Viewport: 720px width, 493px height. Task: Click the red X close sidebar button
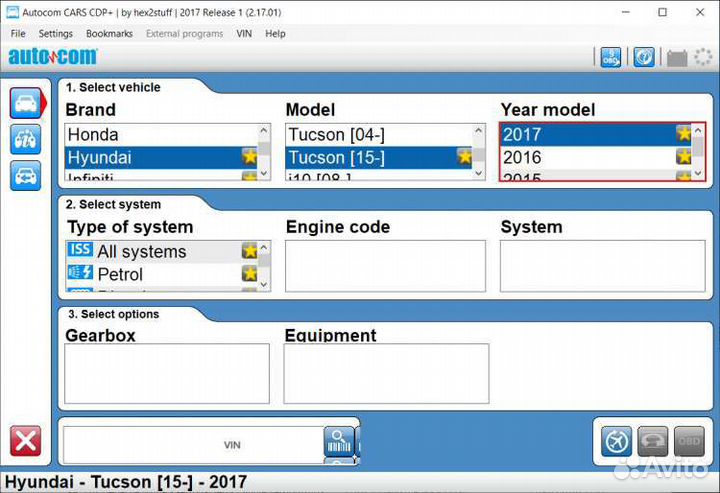point(26,441)
